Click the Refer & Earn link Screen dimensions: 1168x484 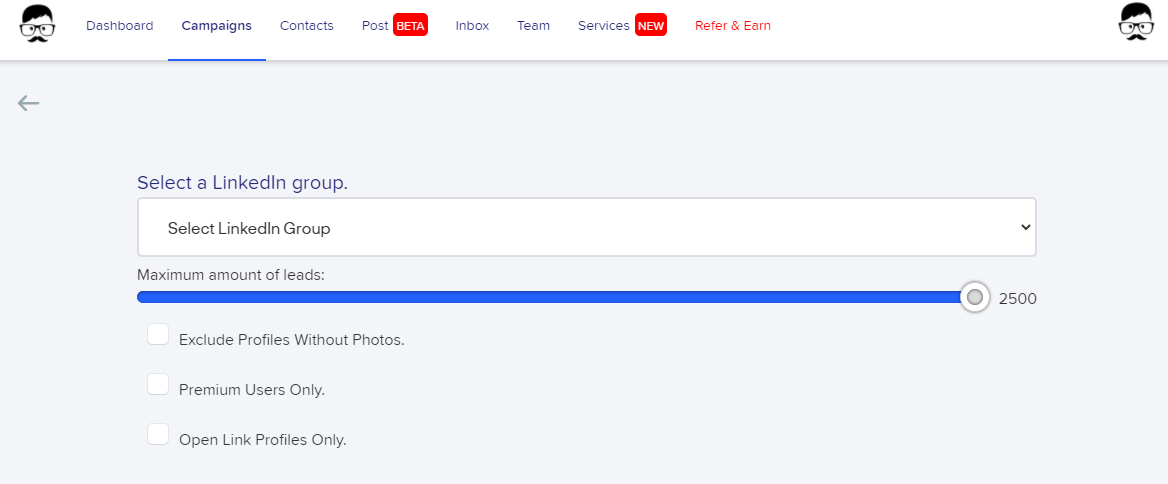click(x=733, y=25)
